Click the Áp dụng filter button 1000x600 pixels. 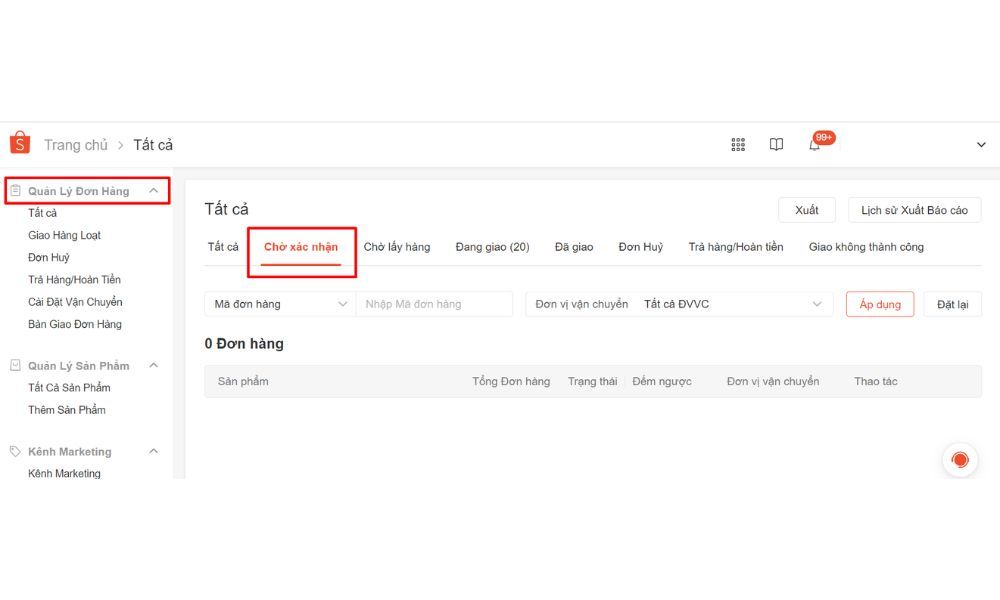(880, 304)
